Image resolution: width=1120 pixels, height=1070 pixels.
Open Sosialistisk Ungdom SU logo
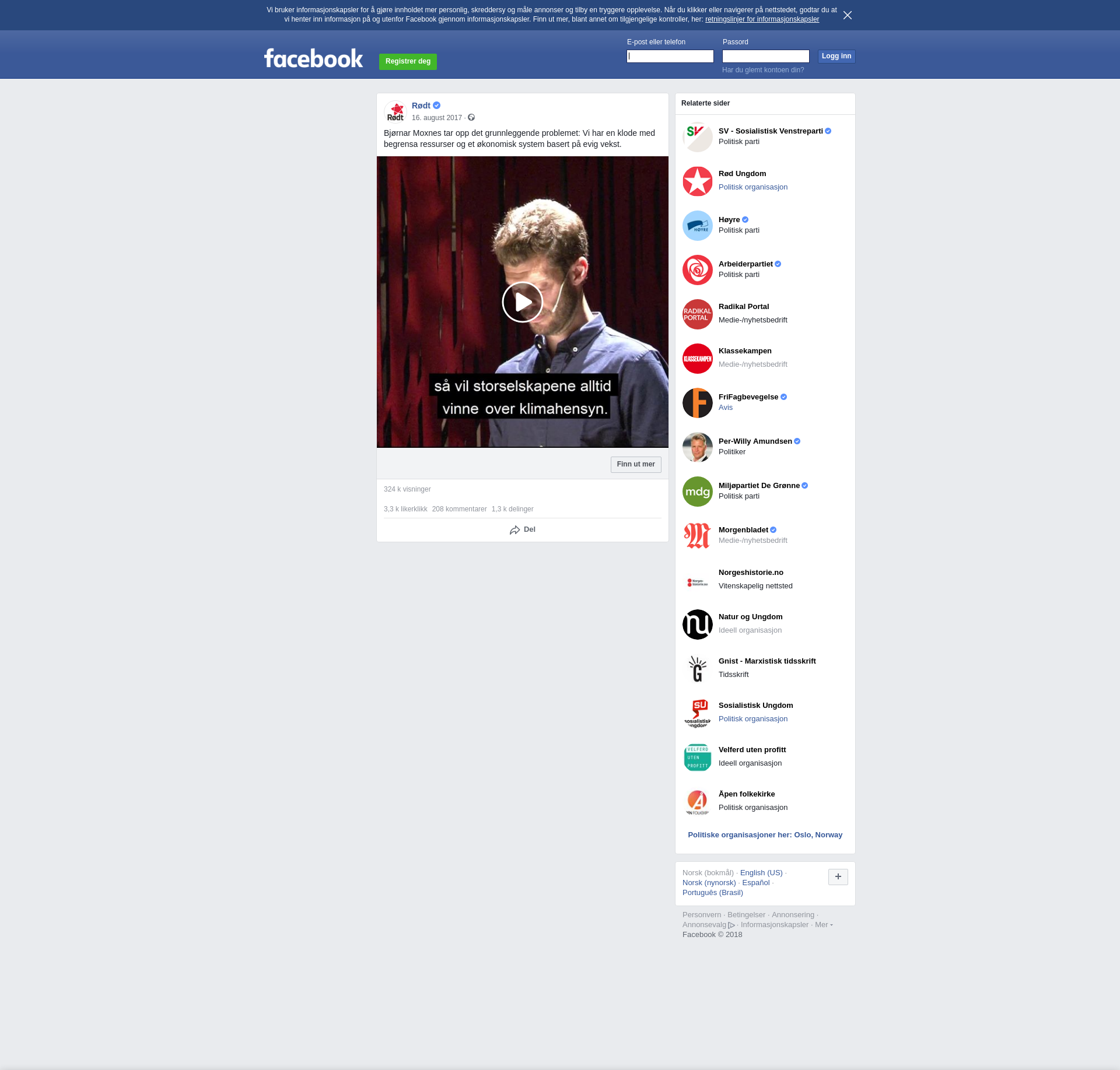coord(697,713)
